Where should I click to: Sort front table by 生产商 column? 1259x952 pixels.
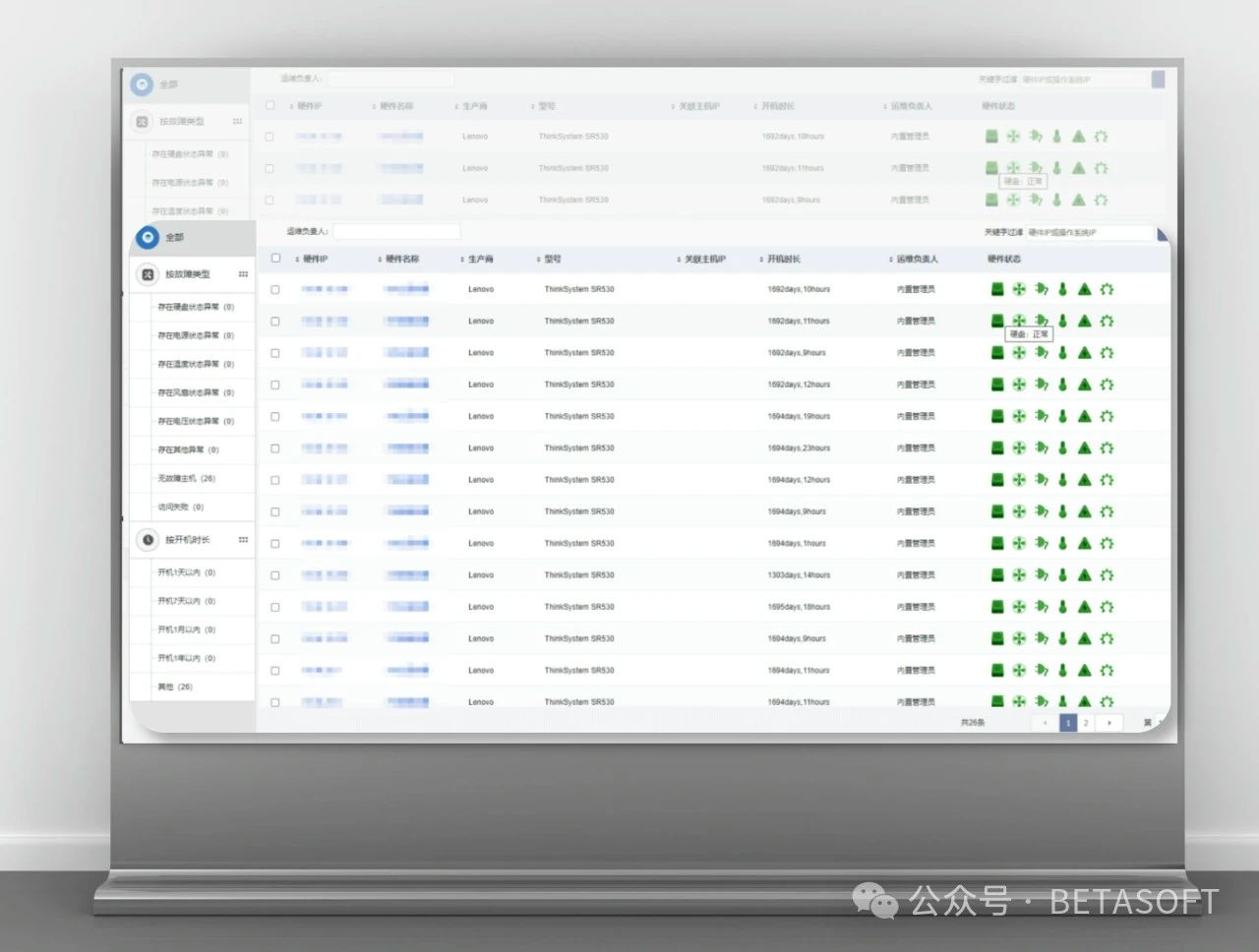[x=480, y=260]
